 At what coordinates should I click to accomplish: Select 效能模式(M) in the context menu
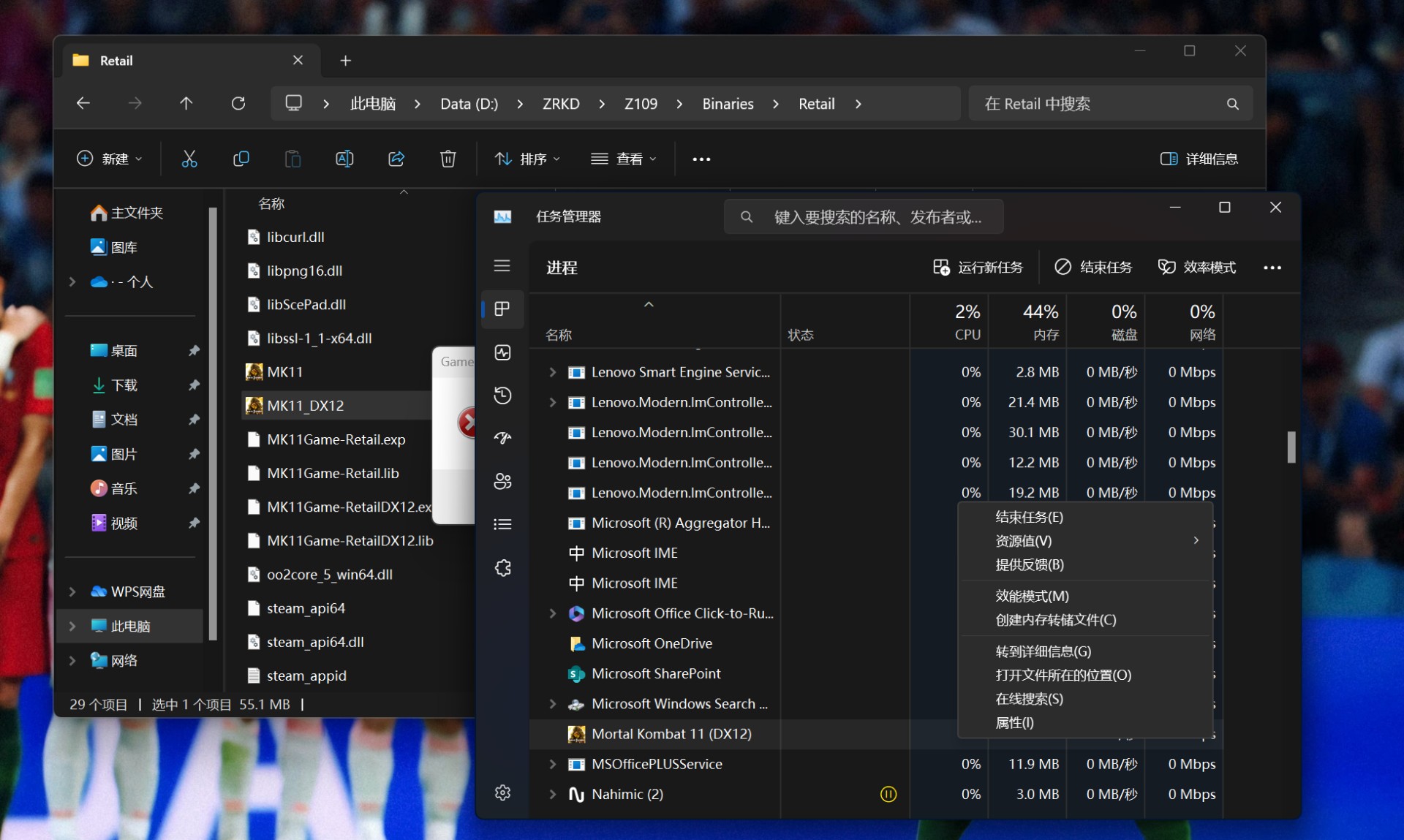pos(1085,596)
